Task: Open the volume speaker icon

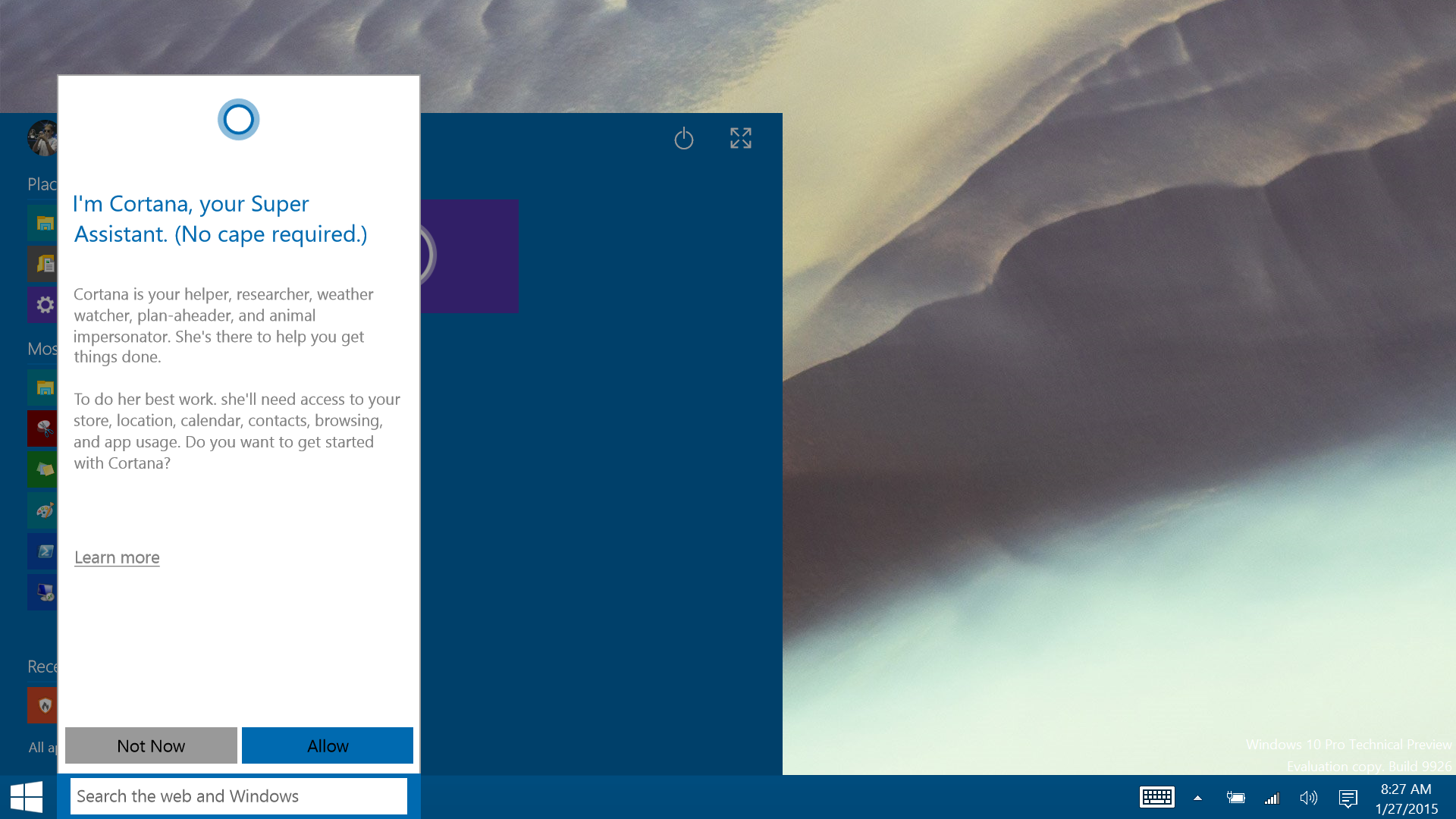Action: (x=1308, y=798)
